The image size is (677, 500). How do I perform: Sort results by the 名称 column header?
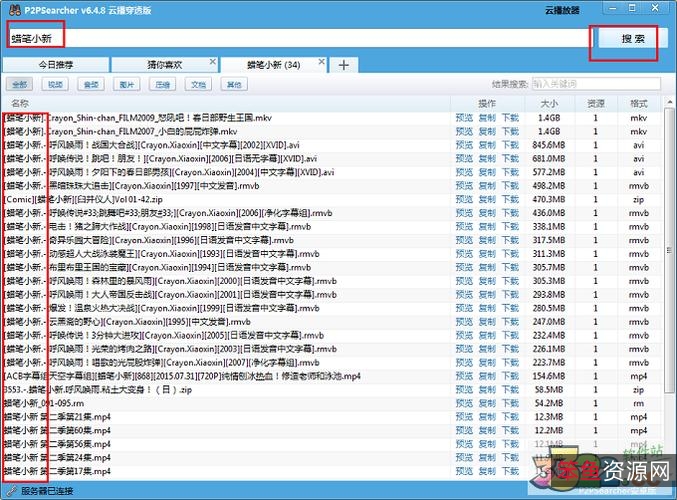20,103
